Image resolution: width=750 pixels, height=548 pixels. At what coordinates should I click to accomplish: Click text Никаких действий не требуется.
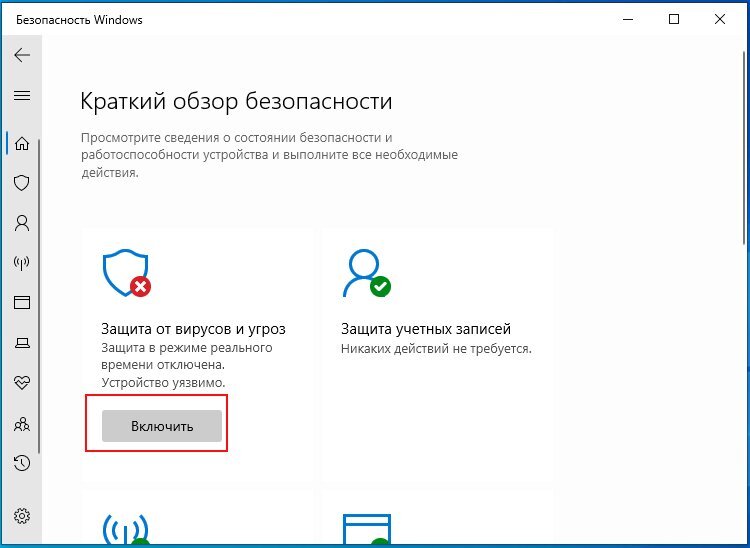[436, 349]
